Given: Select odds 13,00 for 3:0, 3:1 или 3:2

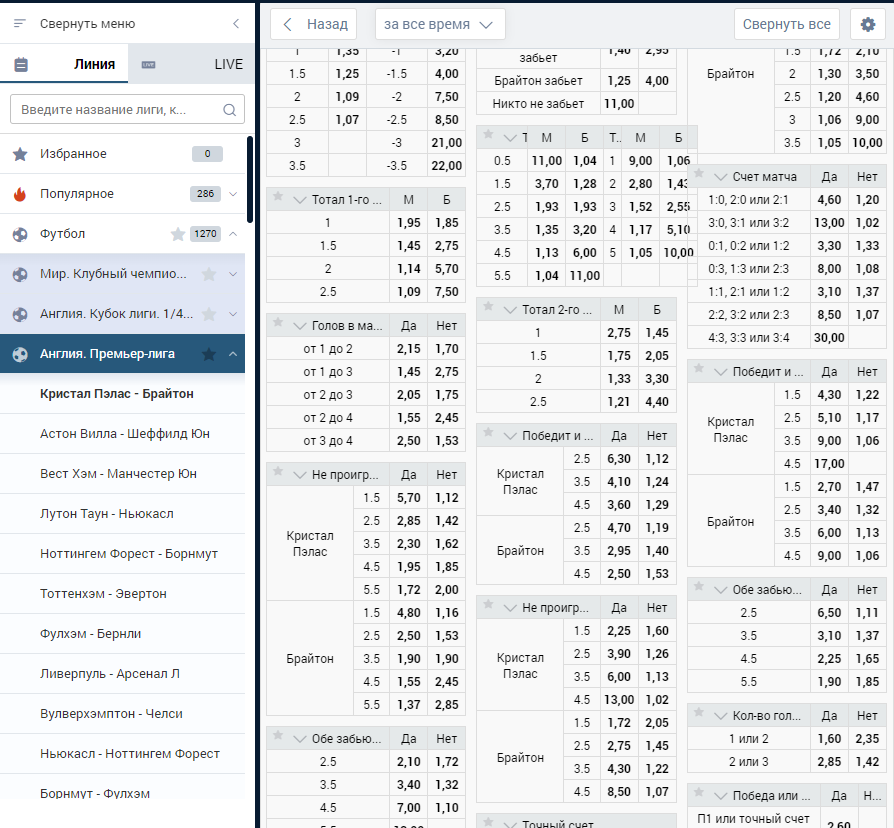Looking at the screenshot, I should pos(829,223).
